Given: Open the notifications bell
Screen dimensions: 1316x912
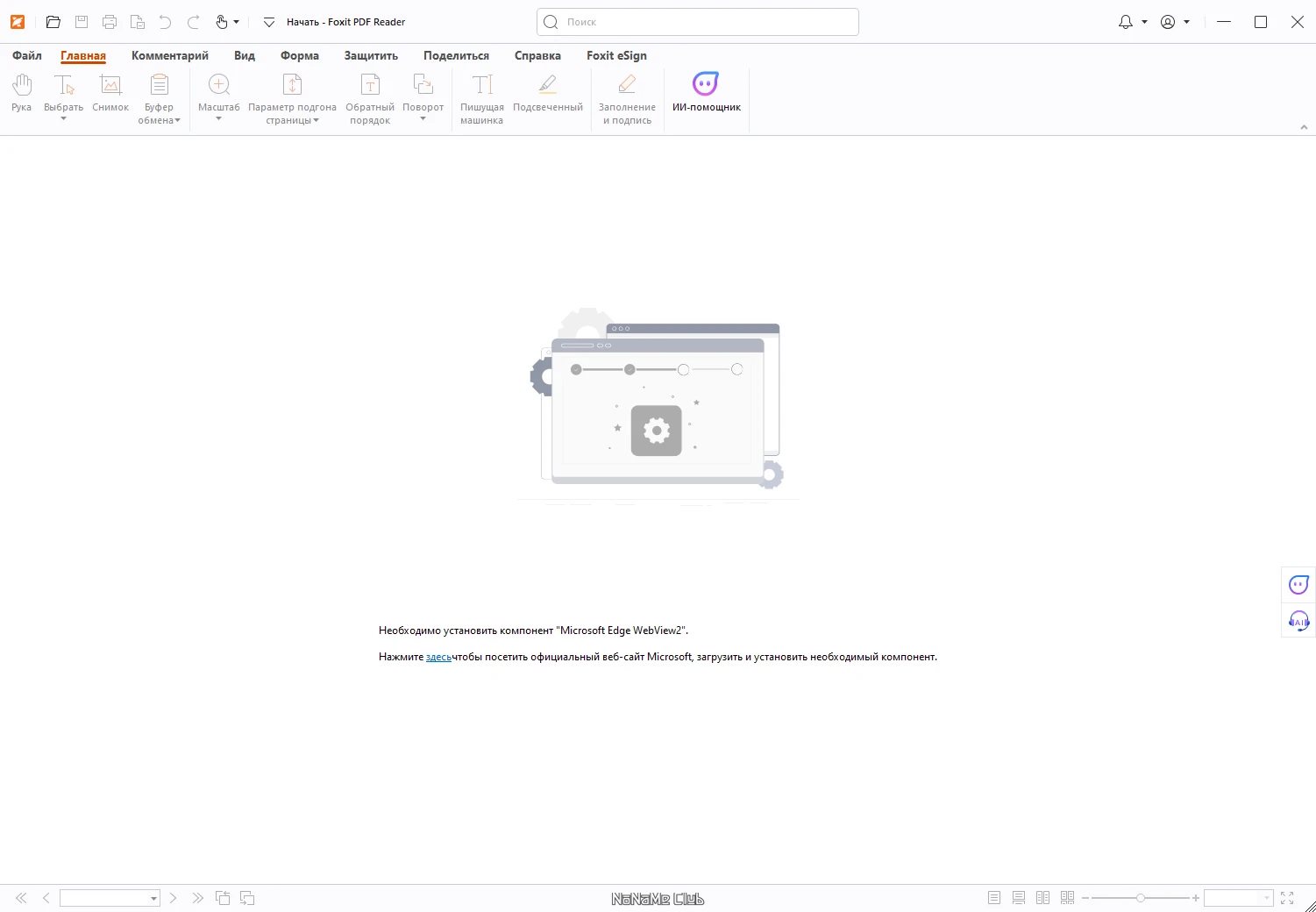Looking at the screenshot, I should [x=1126, y=22].
